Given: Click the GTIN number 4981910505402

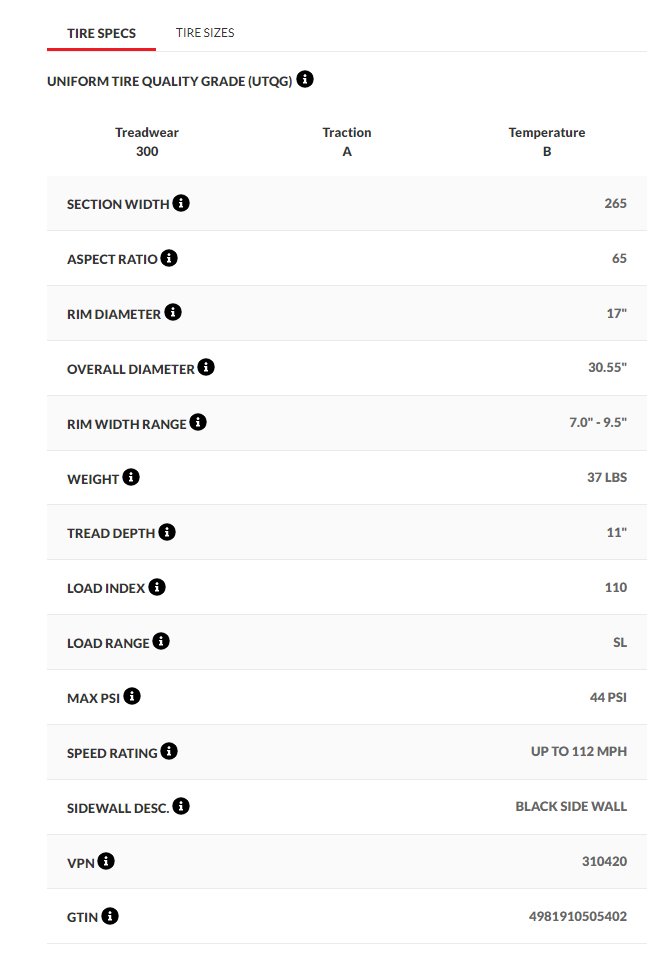Looking at the screenshot, I should click(578, 916).
